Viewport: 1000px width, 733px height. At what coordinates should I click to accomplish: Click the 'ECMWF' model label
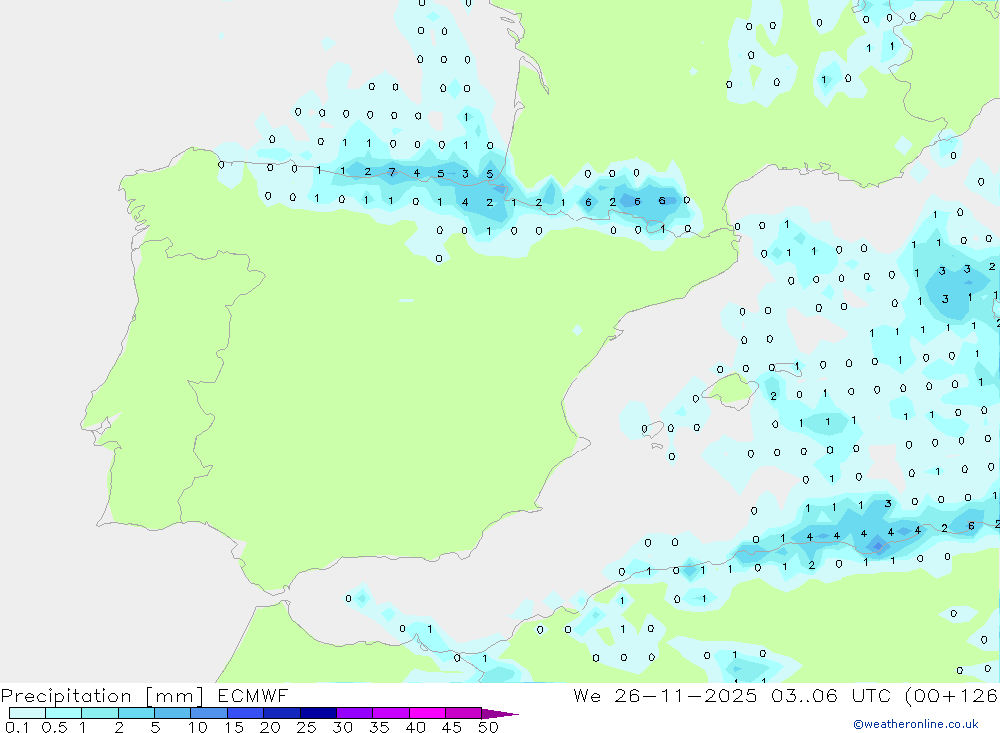[253, 696]
